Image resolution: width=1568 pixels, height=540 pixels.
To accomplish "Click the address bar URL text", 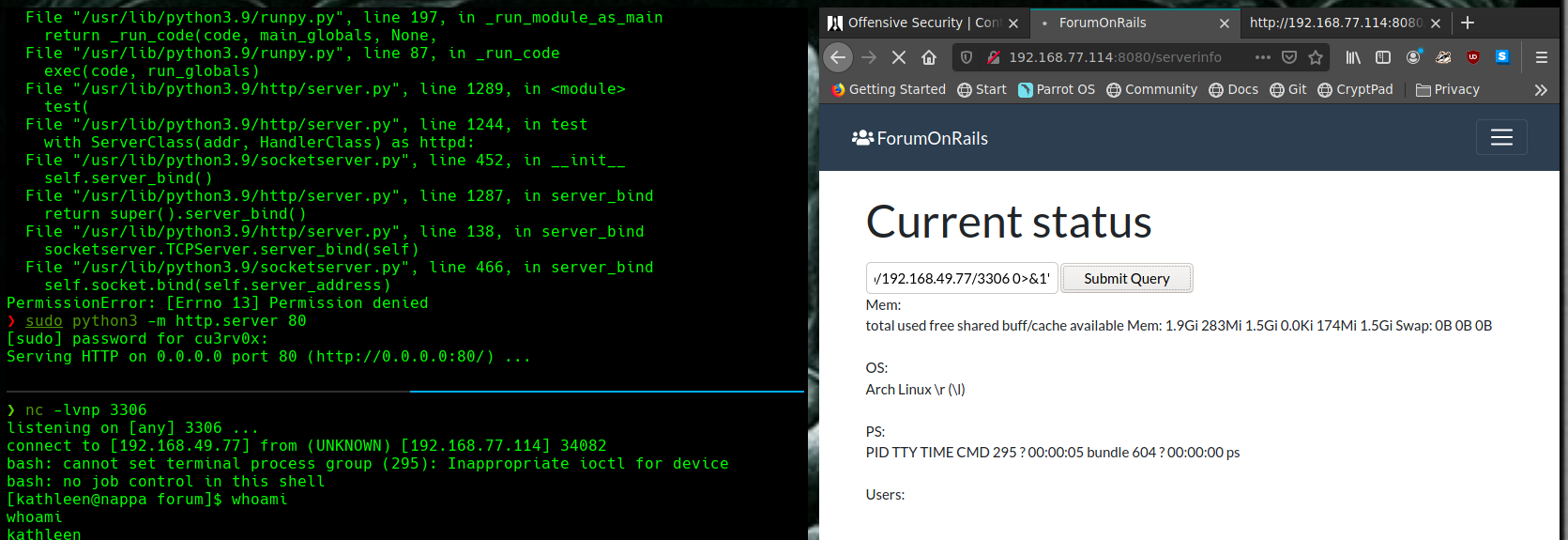I will [x=1115, y=57].
